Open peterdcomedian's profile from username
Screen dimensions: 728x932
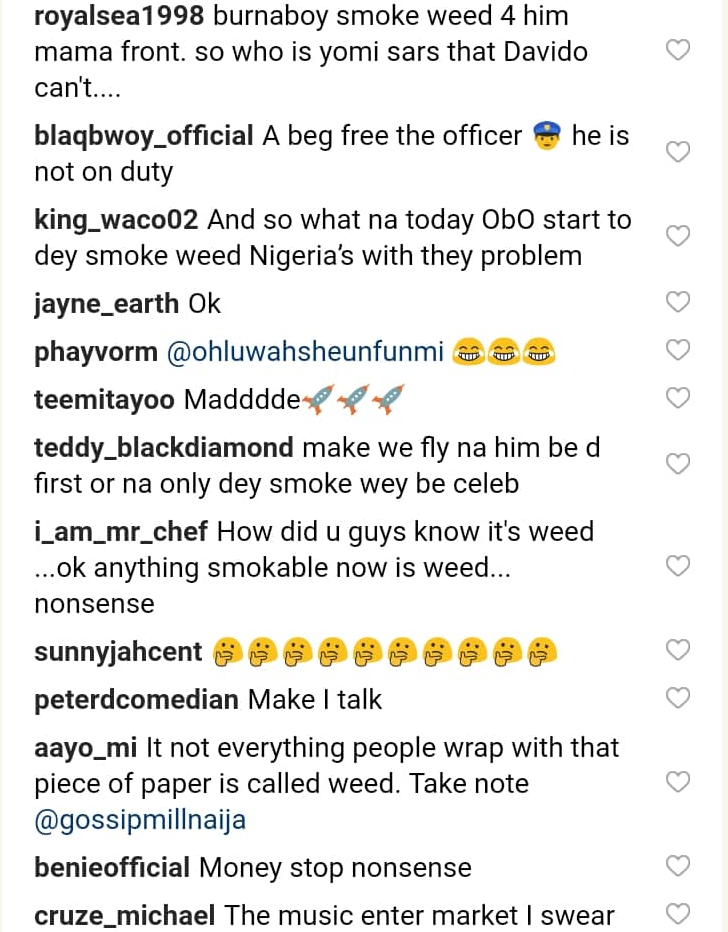[136, 699]
